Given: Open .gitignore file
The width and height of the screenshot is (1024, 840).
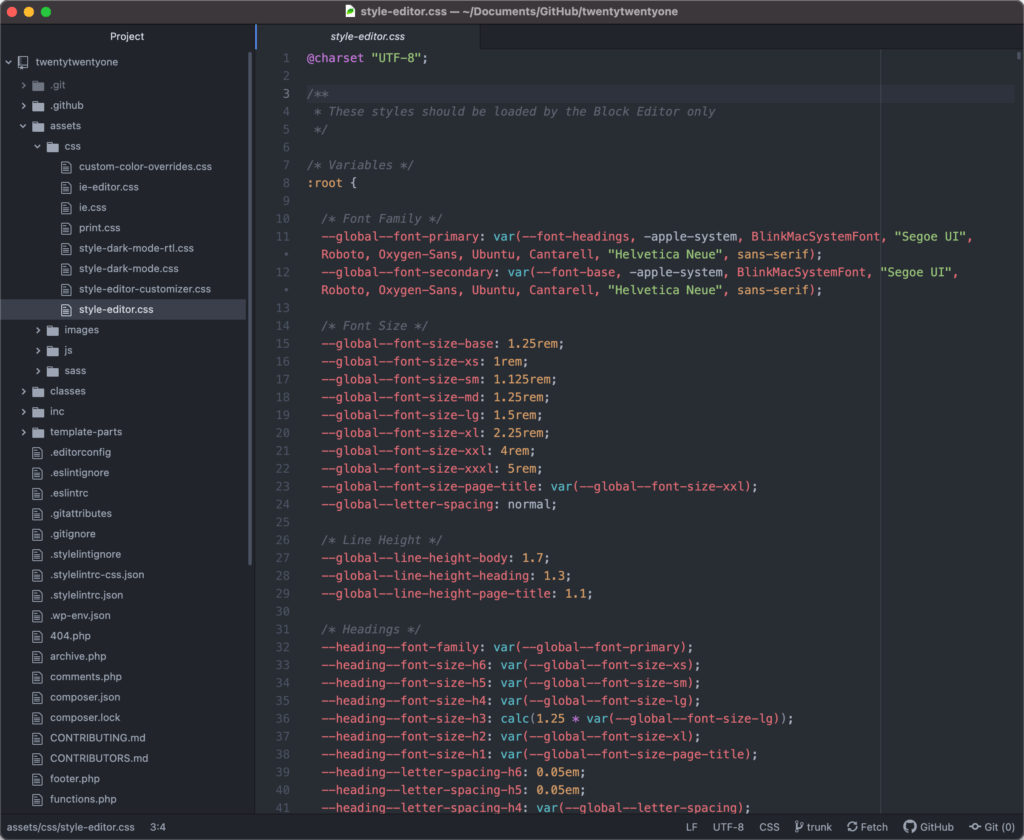Looking at the screenshot, I should (73, 534).
